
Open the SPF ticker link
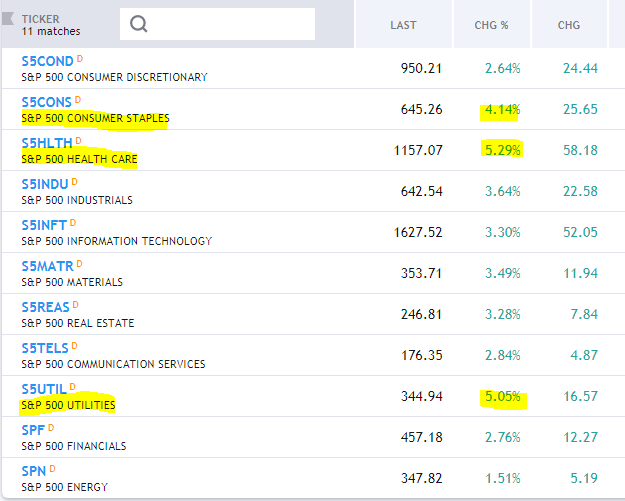coord(33,430)
